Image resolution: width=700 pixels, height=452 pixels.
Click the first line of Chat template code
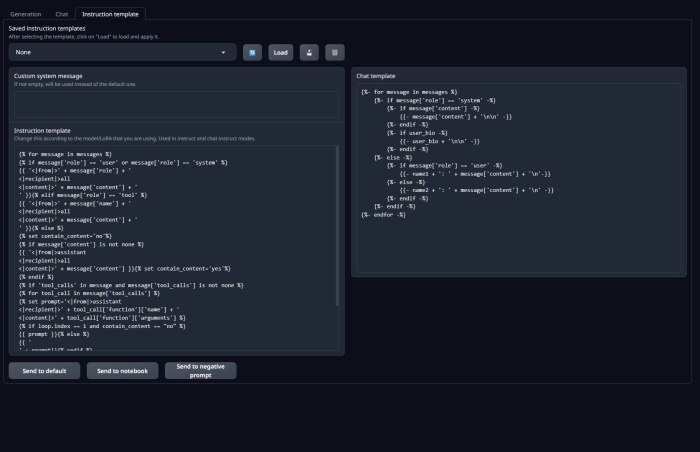pyautogui.click(x=408, y=92)
